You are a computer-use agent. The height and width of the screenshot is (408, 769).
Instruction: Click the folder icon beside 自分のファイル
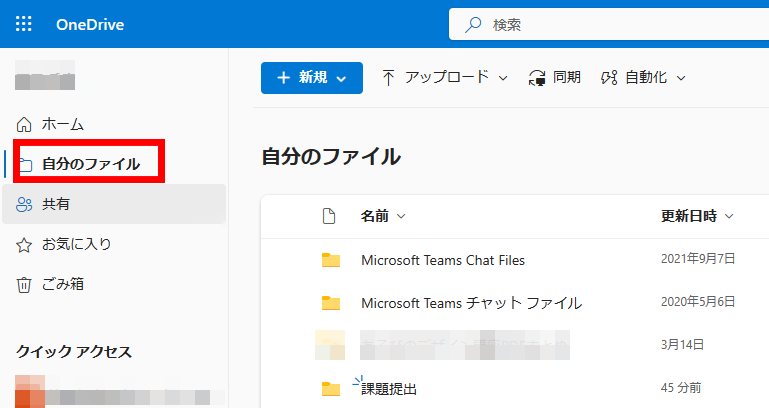tap(26, 165)
